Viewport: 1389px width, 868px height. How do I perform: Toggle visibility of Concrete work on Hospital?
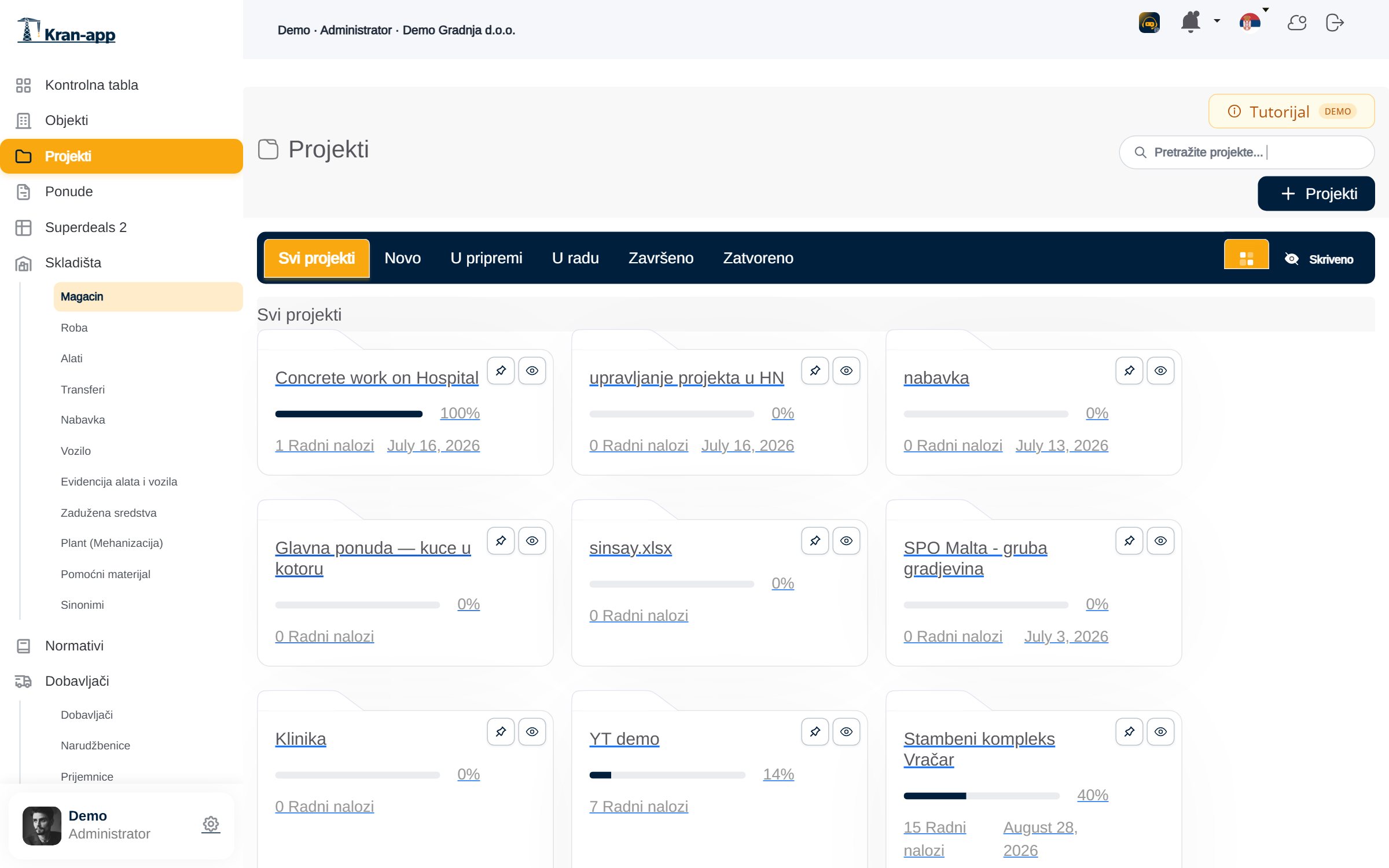coord(532,370)
